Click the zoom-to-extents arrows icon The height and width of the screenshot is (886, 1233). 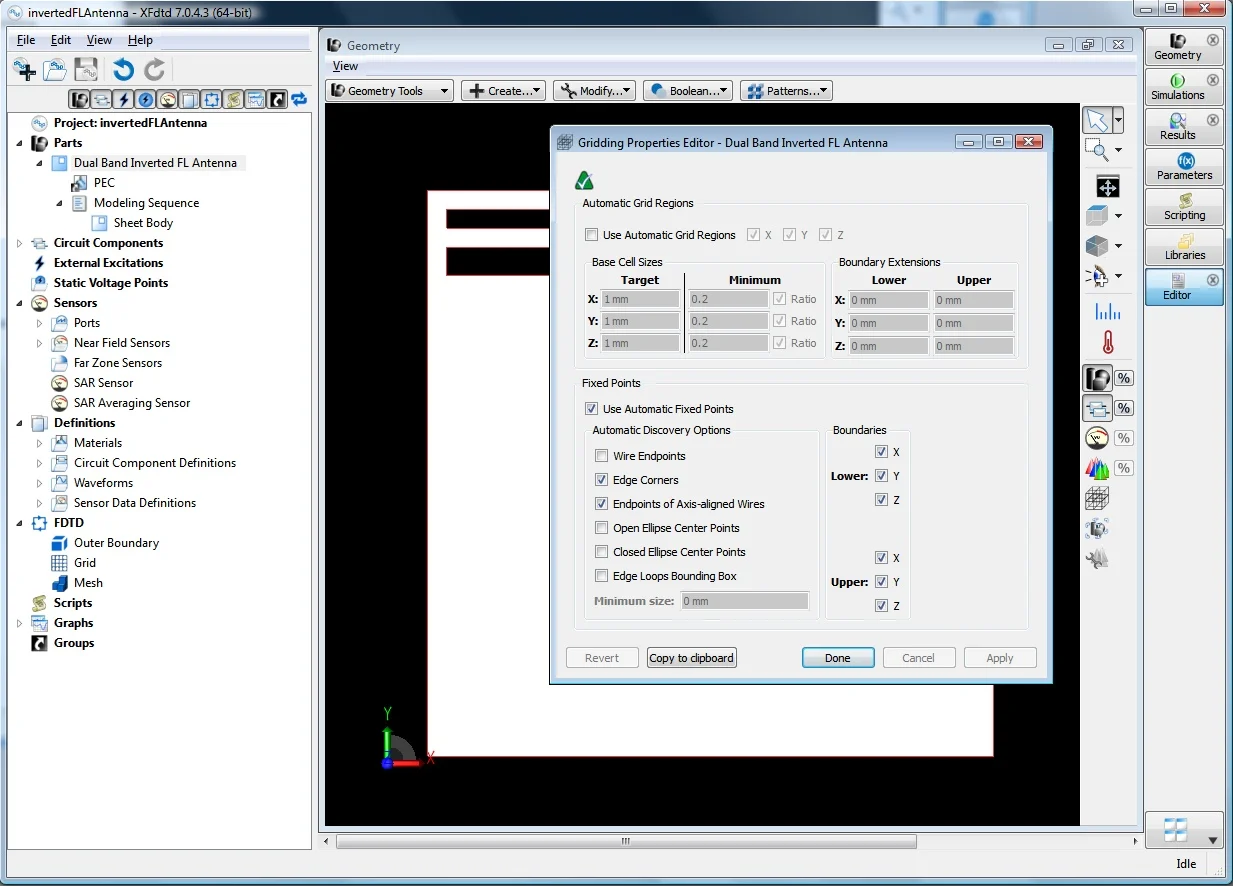tap(1107, 186)
